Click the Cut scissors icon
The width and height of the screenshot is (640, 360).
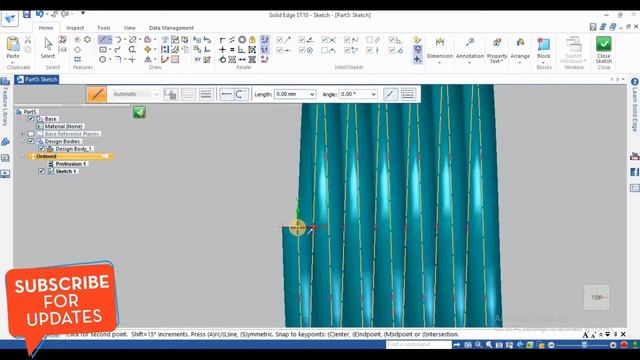(28, 40)
